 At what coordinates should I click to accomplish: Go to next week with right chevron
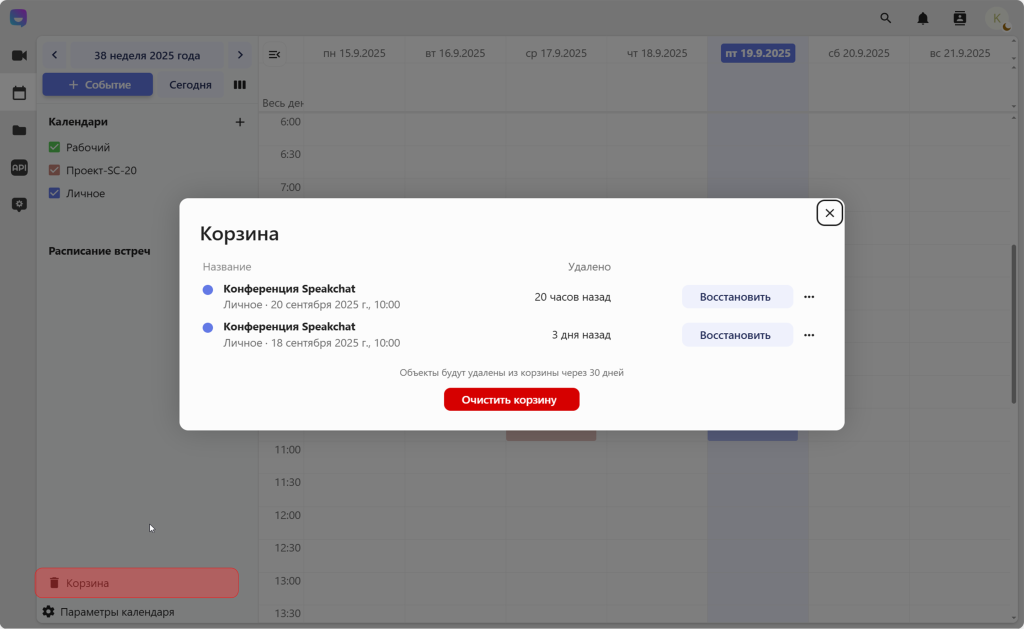240,55
